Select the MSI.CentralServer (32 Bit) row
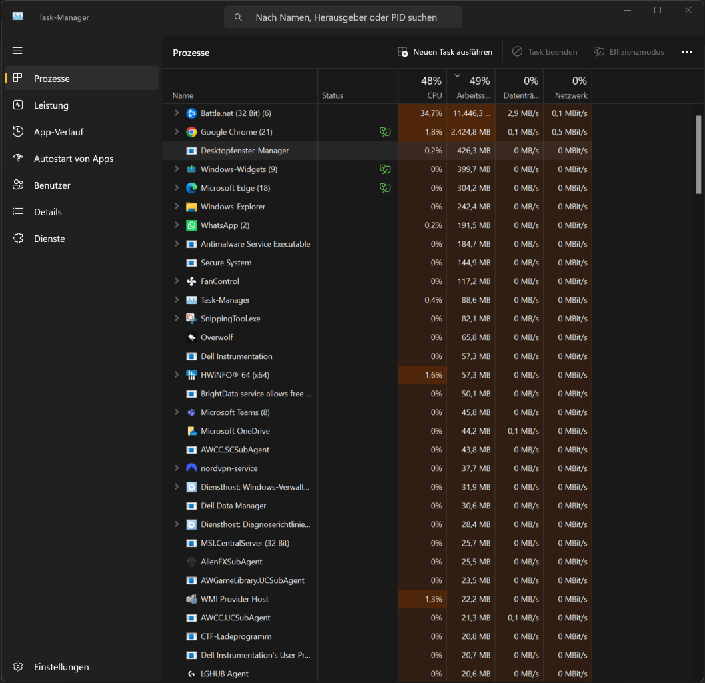Screen dimensions: 705x683 pyautogui.click(x=377, y=543)
